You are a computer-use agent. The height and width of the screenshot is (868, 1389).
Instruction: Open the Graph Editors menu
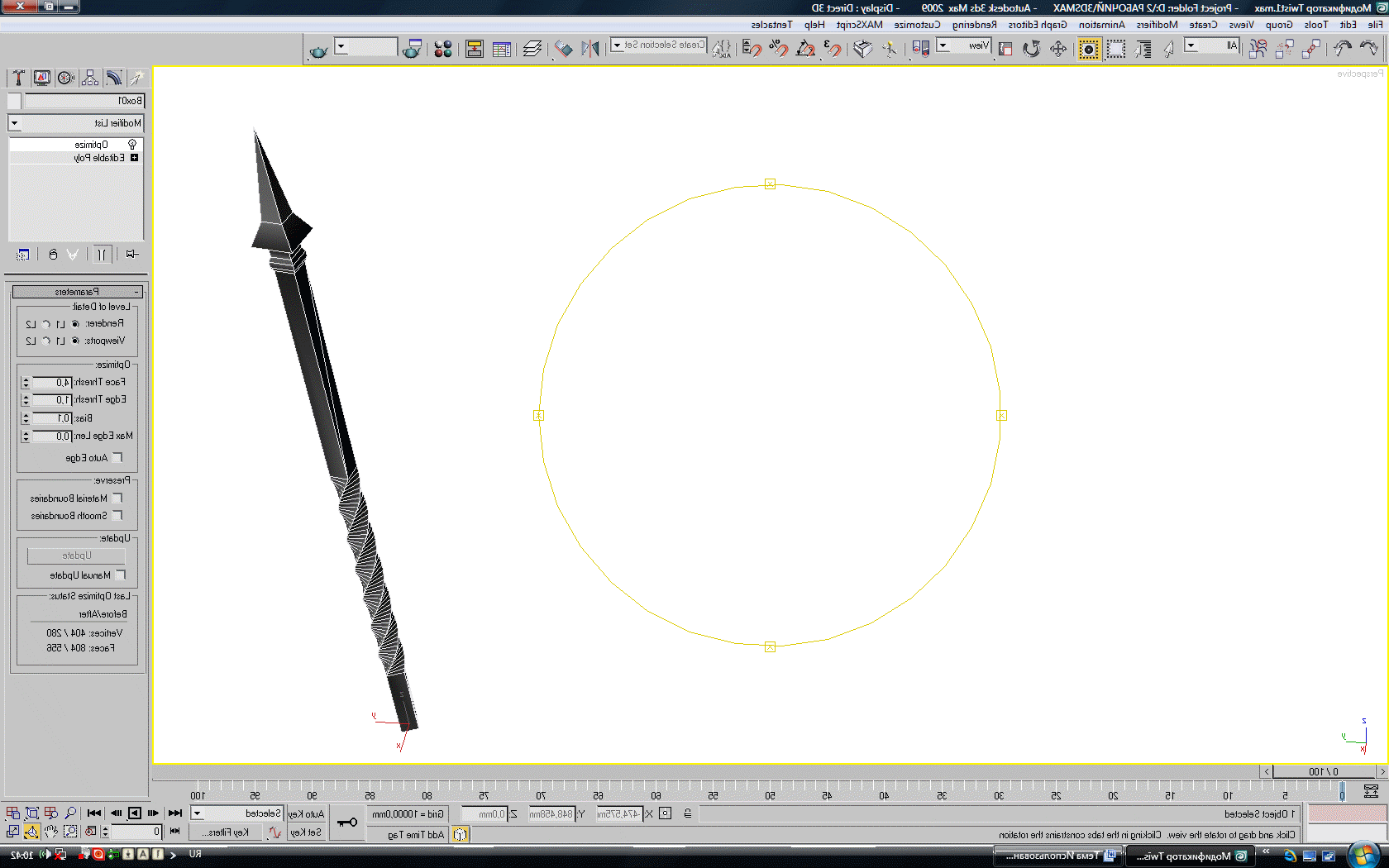(x=1037, y=25)
